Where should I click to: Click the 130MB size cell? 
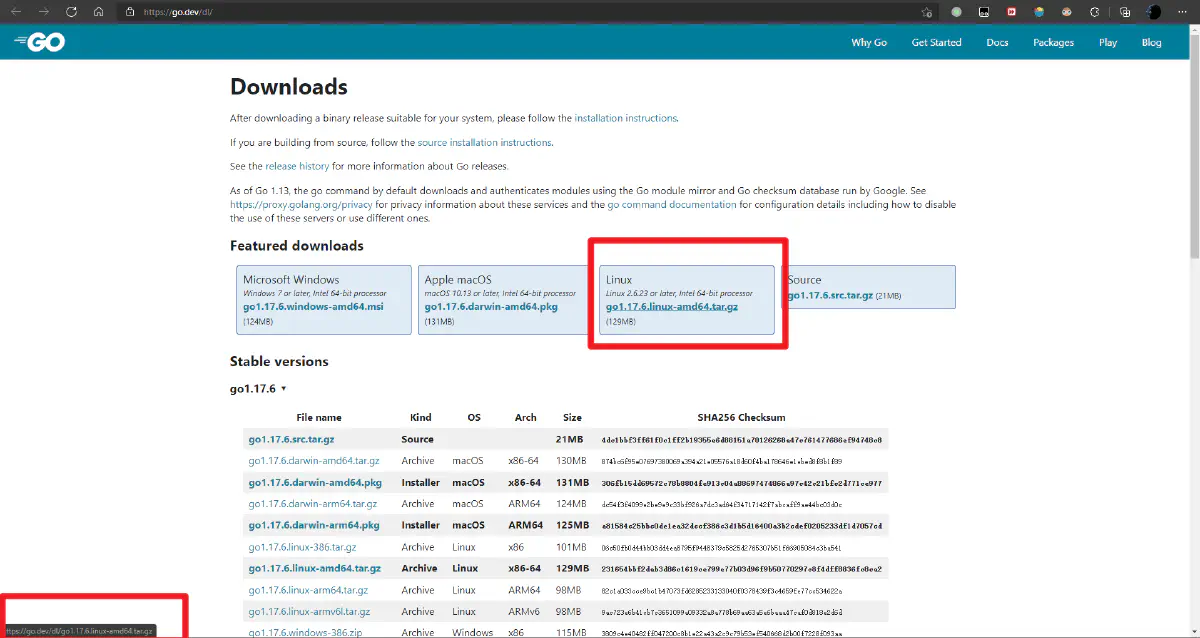pos(572,461)
